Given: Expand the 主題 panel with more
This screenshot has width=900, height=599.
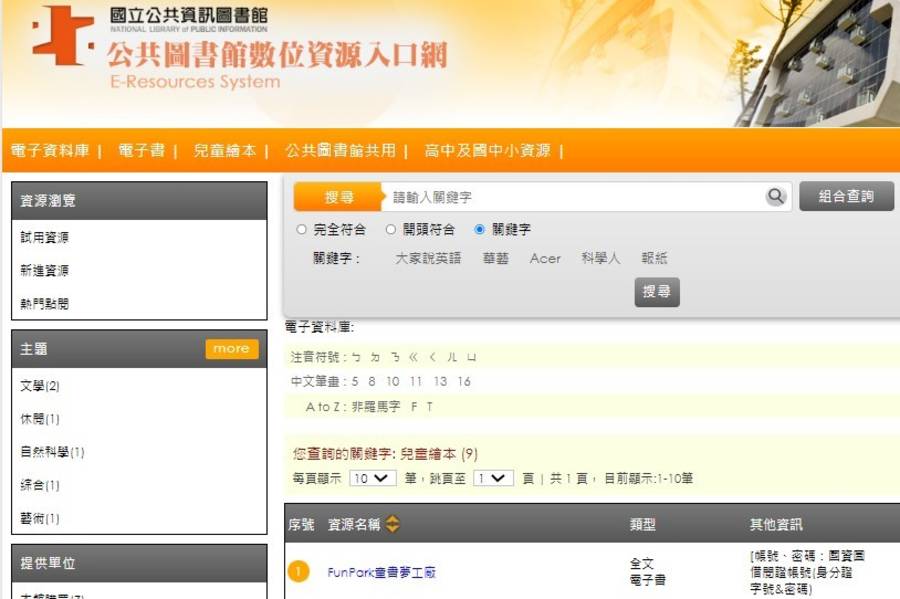Looking at the screenshot, I should tap(231, 348).
